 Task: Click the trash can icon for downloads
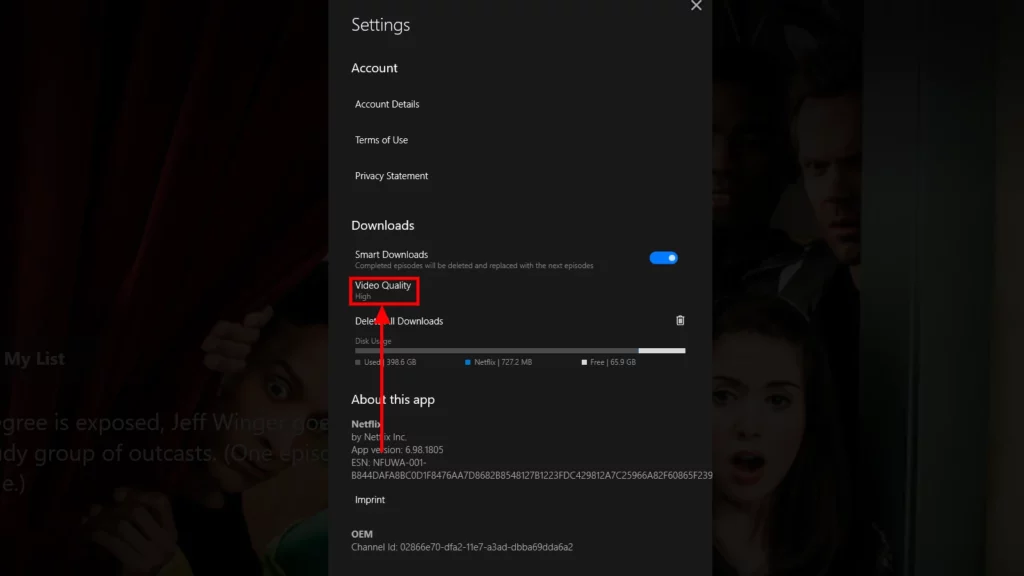coord(680,321)
